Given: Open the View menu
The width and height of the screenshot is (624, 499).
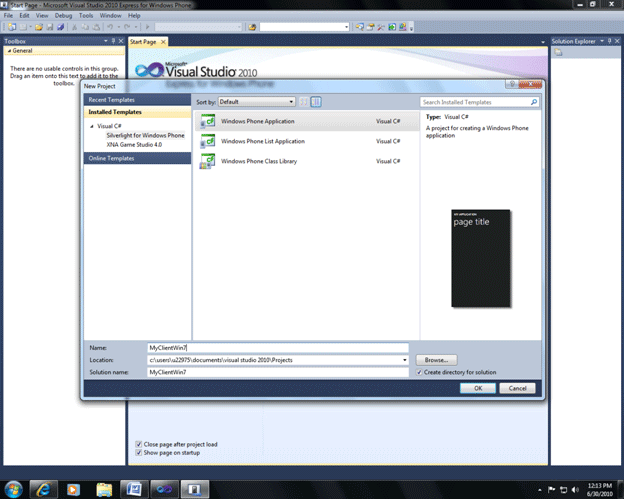Looking at the screenshot, I should tap(42, 16).
